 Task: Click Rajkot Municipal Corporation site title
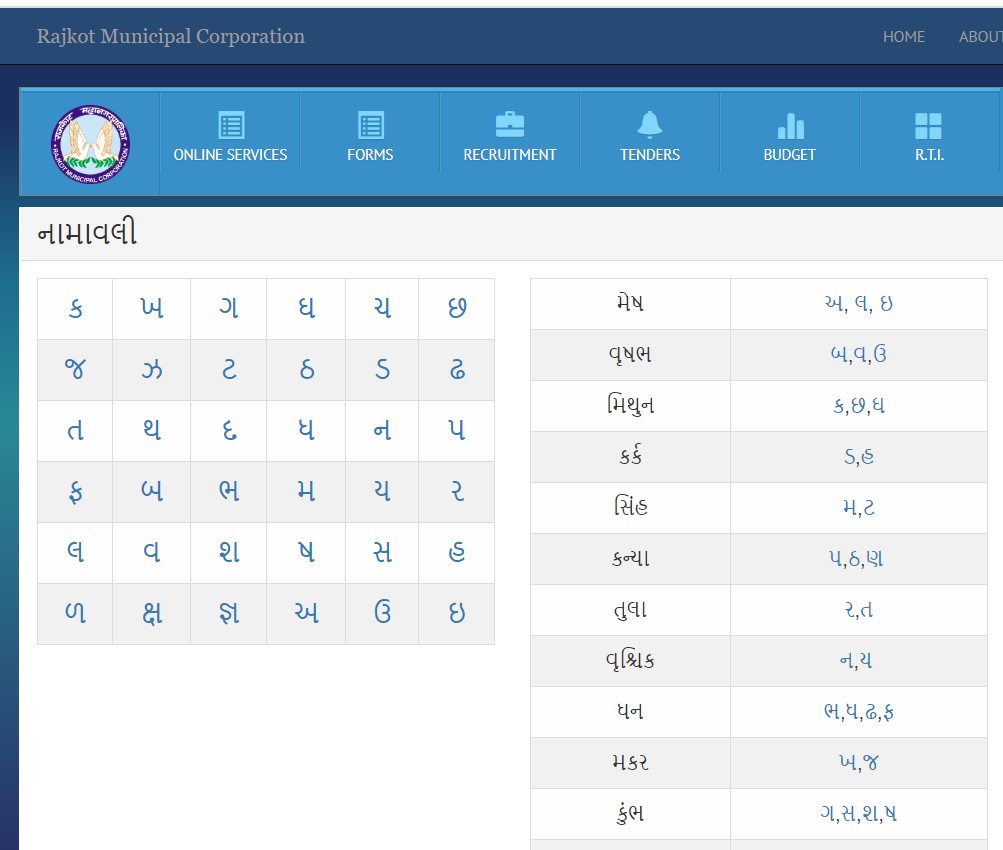(171, 36)
